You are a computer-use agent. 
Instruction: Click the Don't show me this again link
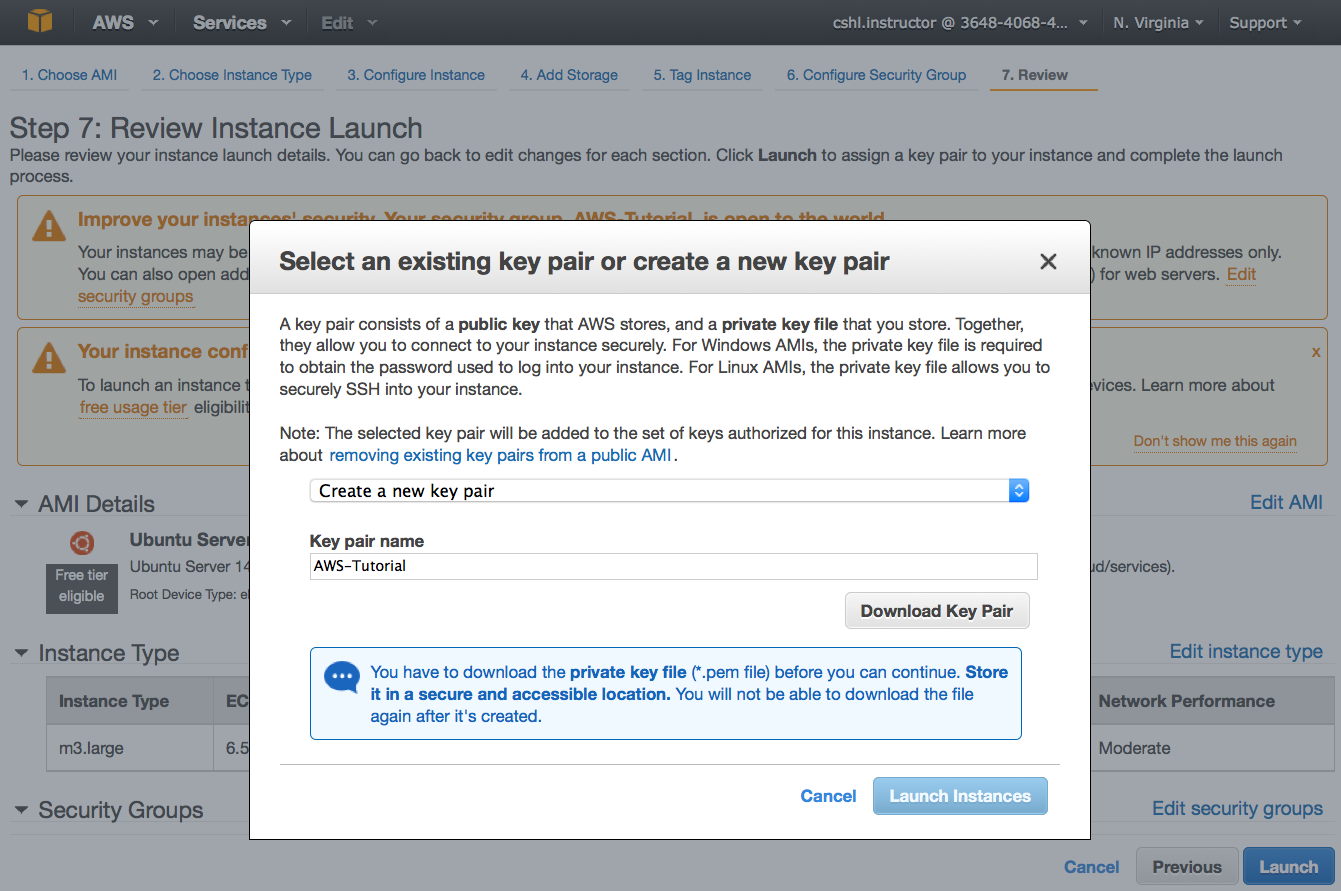point(1215,441)
